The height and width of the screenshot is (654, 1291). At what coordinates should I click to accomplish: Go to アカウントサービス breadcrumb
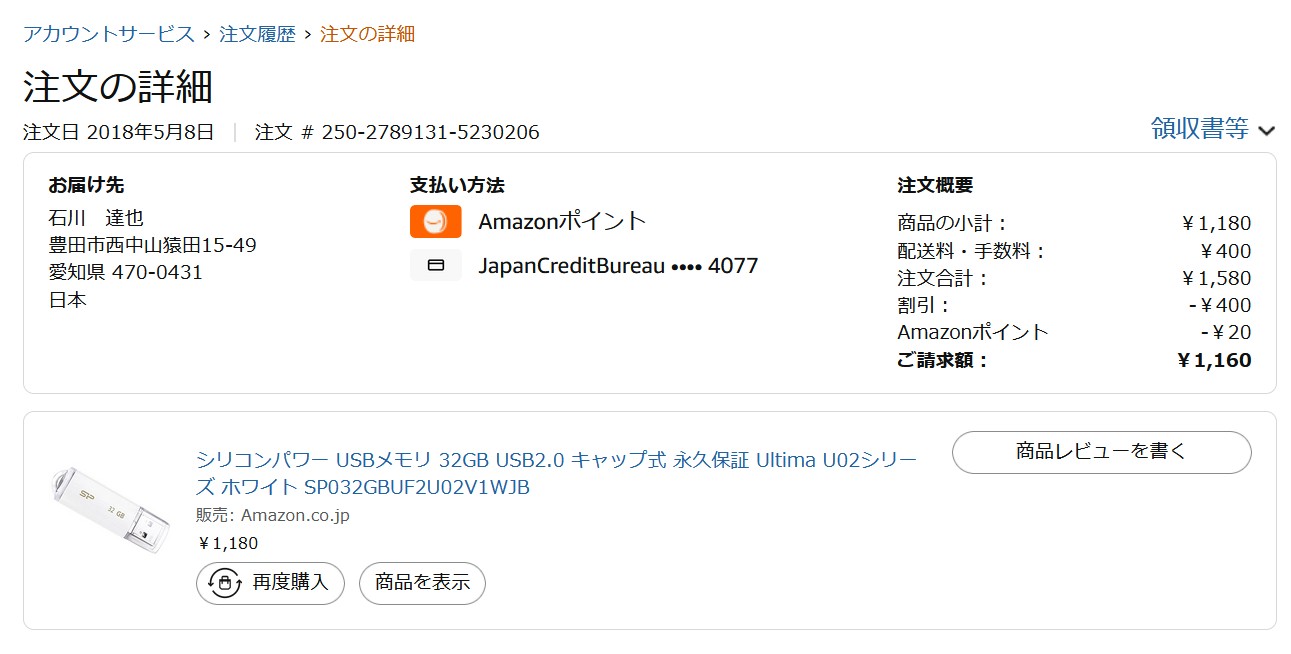pyautogui.click(x=109, y=34)
